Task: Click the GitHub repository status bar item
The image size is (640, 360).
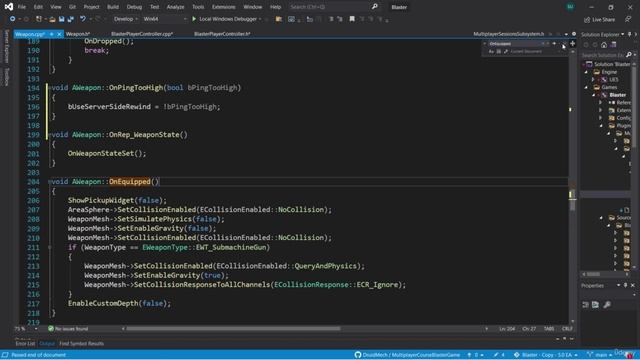Action: 407,355
